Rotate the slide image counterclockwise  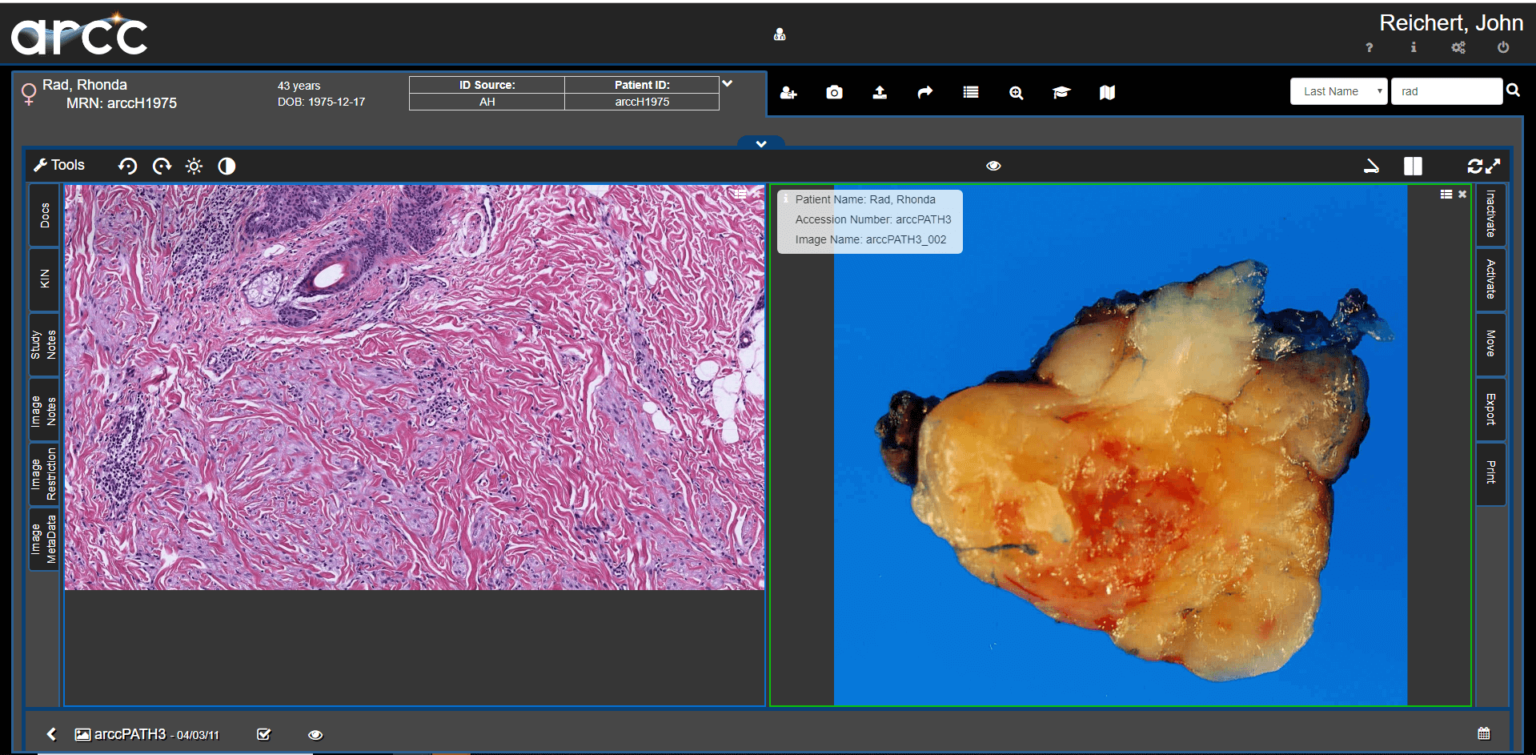(x=128, y=166)
